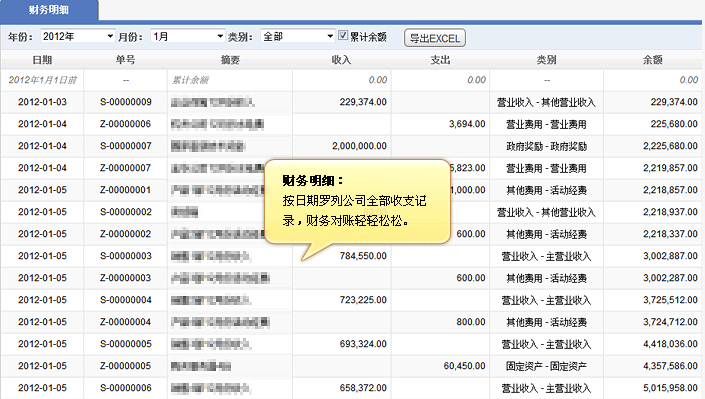Click the 收入 column header
Image resolution: width=705 pixels, height=399 pixels.
point(341,60)
